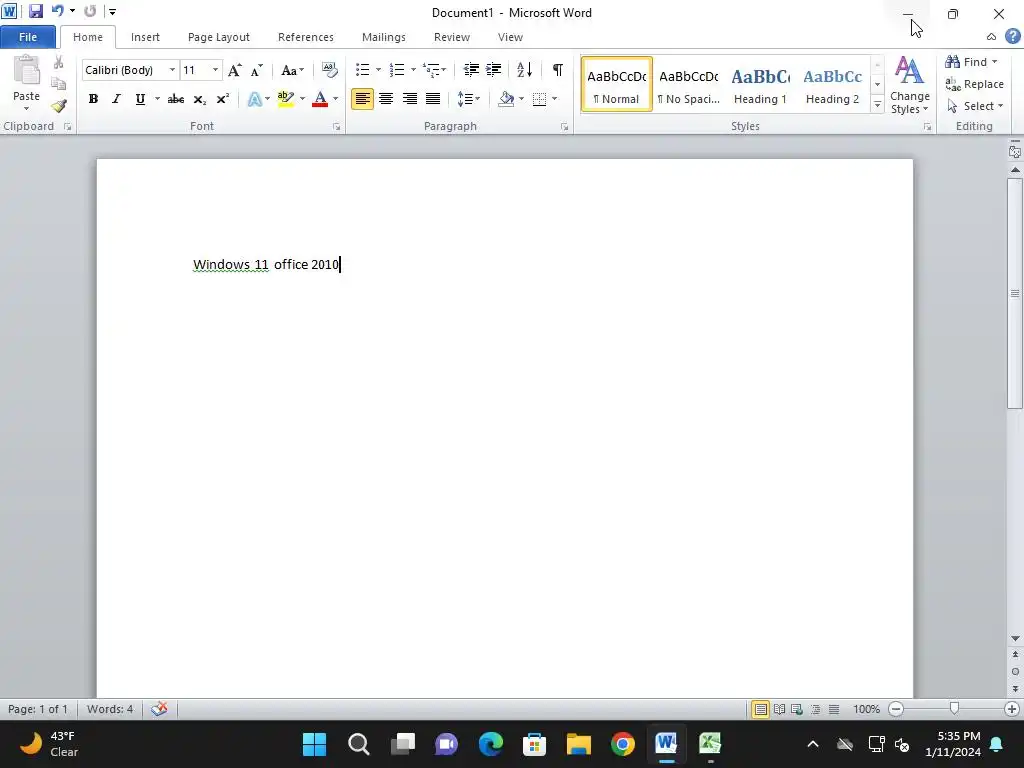Increase the paragraph indent
This screenshot has width=1024, height=768.
pyautogui.click(x=494, y=70)
